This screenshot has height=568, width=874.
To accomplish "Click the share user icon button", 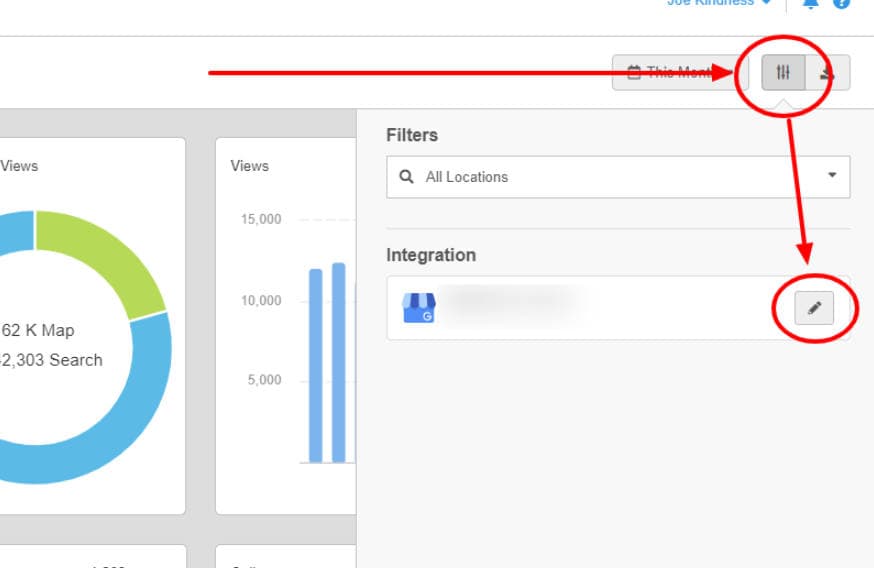I will point(827,72).
